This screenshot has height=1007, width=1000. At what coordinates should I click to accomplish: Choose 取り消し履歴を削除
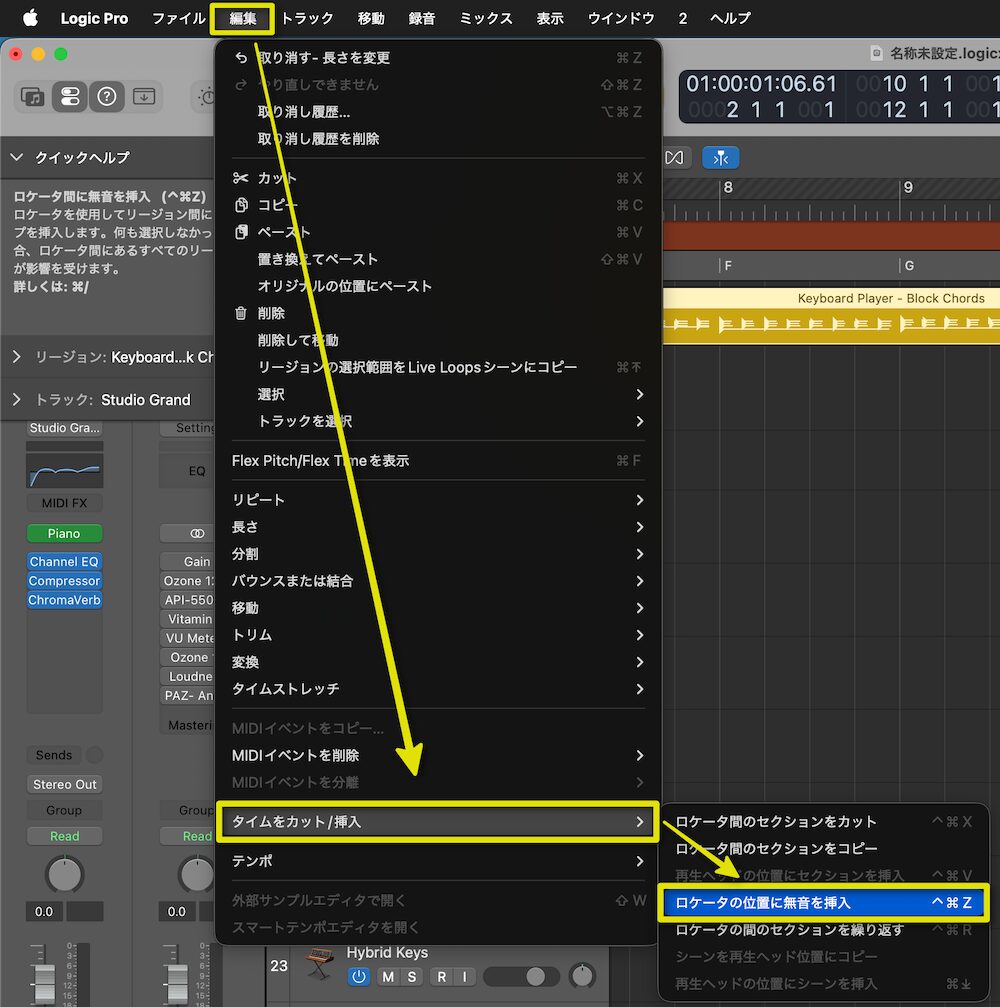(x=437, y=139)
